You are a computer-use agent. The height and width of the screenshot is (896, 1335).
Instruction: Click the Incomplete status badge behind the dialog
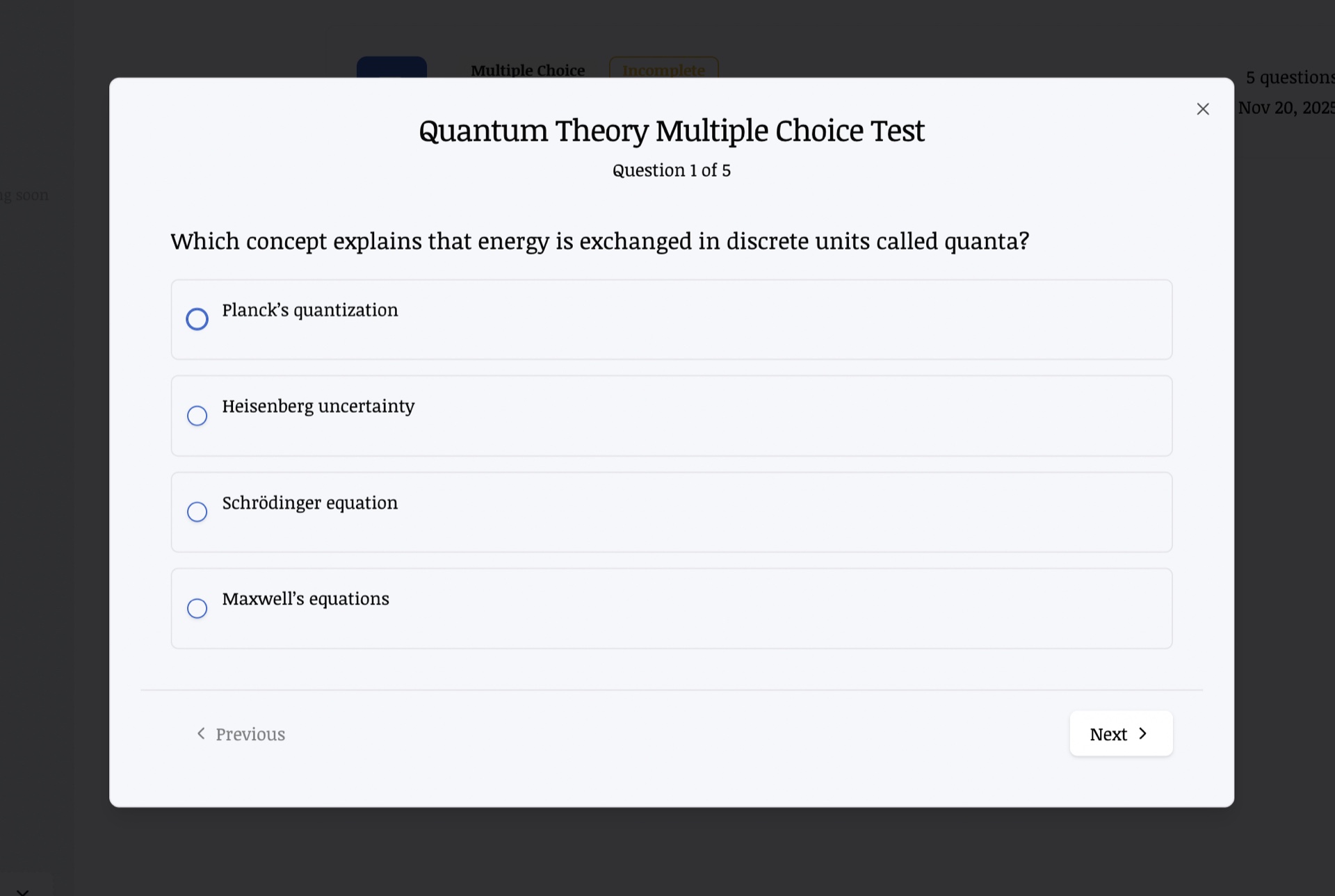click(x=663, y=68)
